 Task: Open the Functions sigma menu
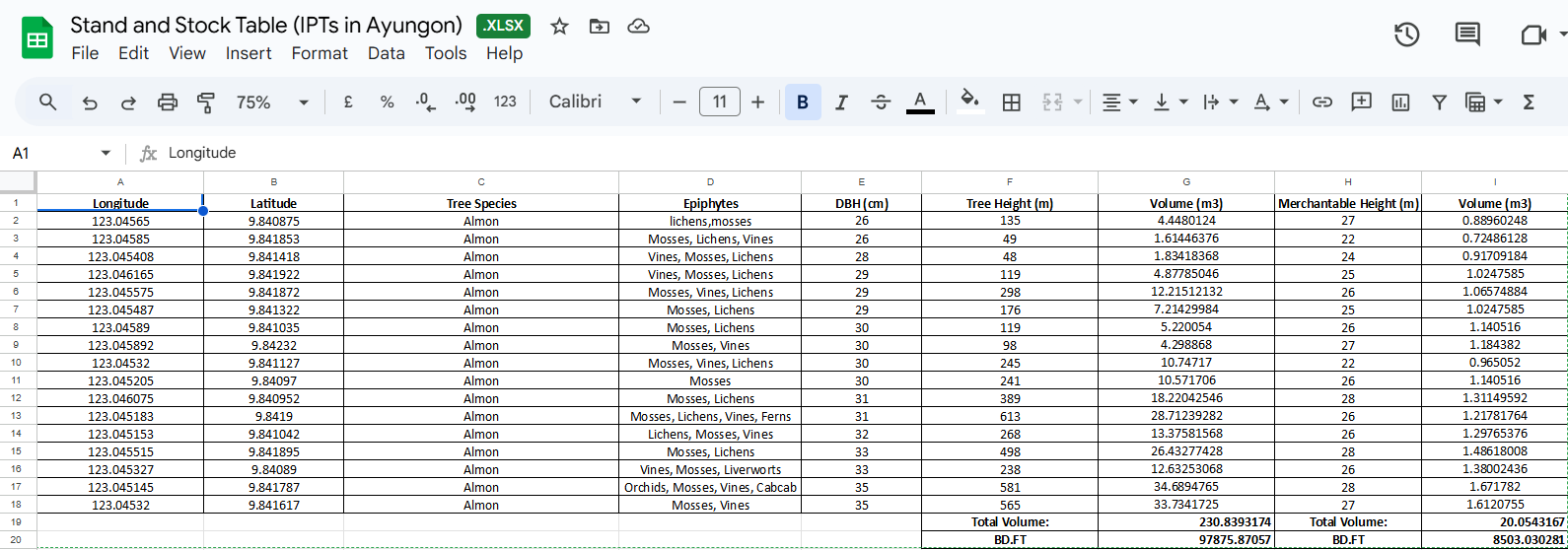(x=1529, y=102)
